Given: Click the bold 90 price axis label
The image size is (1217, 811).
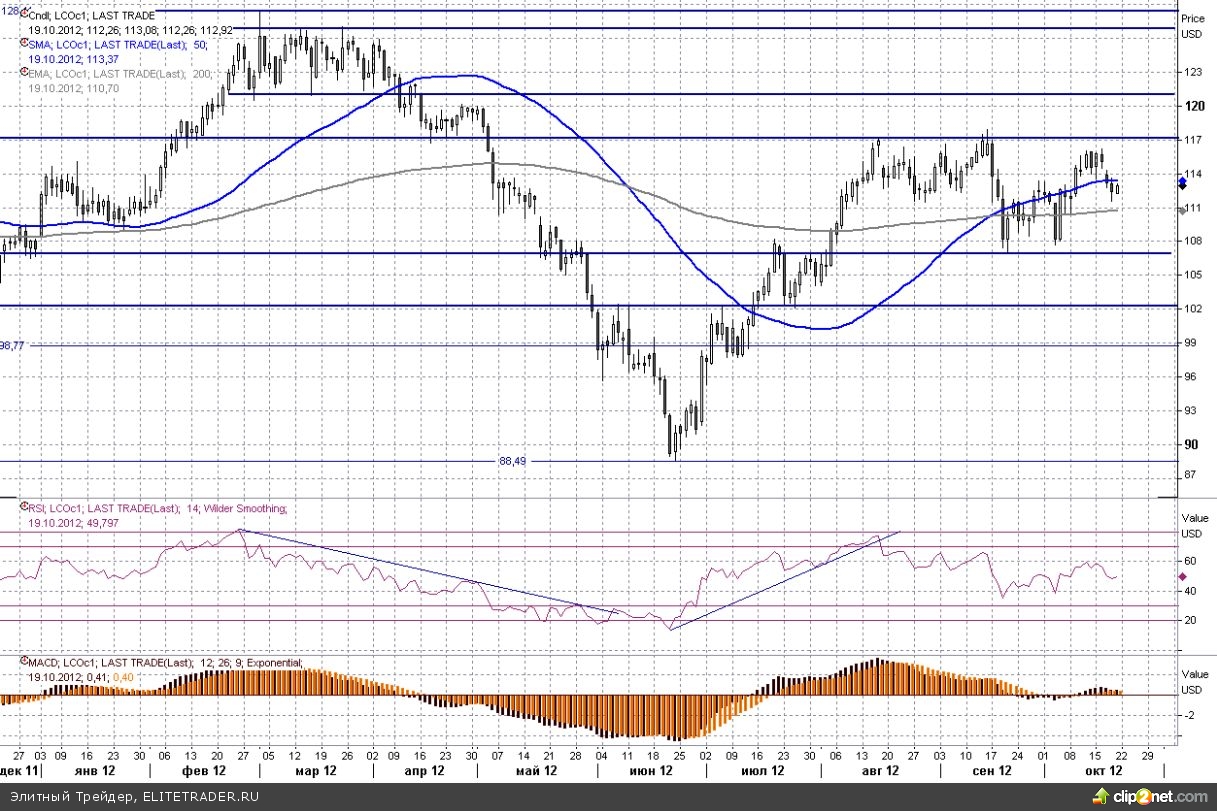Looking at the screenshot, I should [1190, 444].
